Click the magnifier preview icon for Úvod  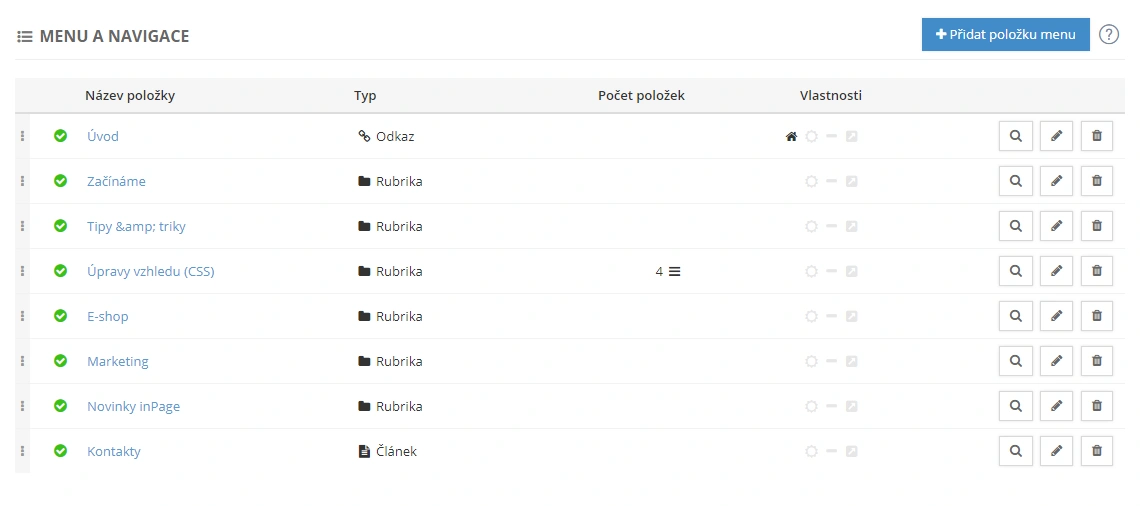(x=1015, y=136)
